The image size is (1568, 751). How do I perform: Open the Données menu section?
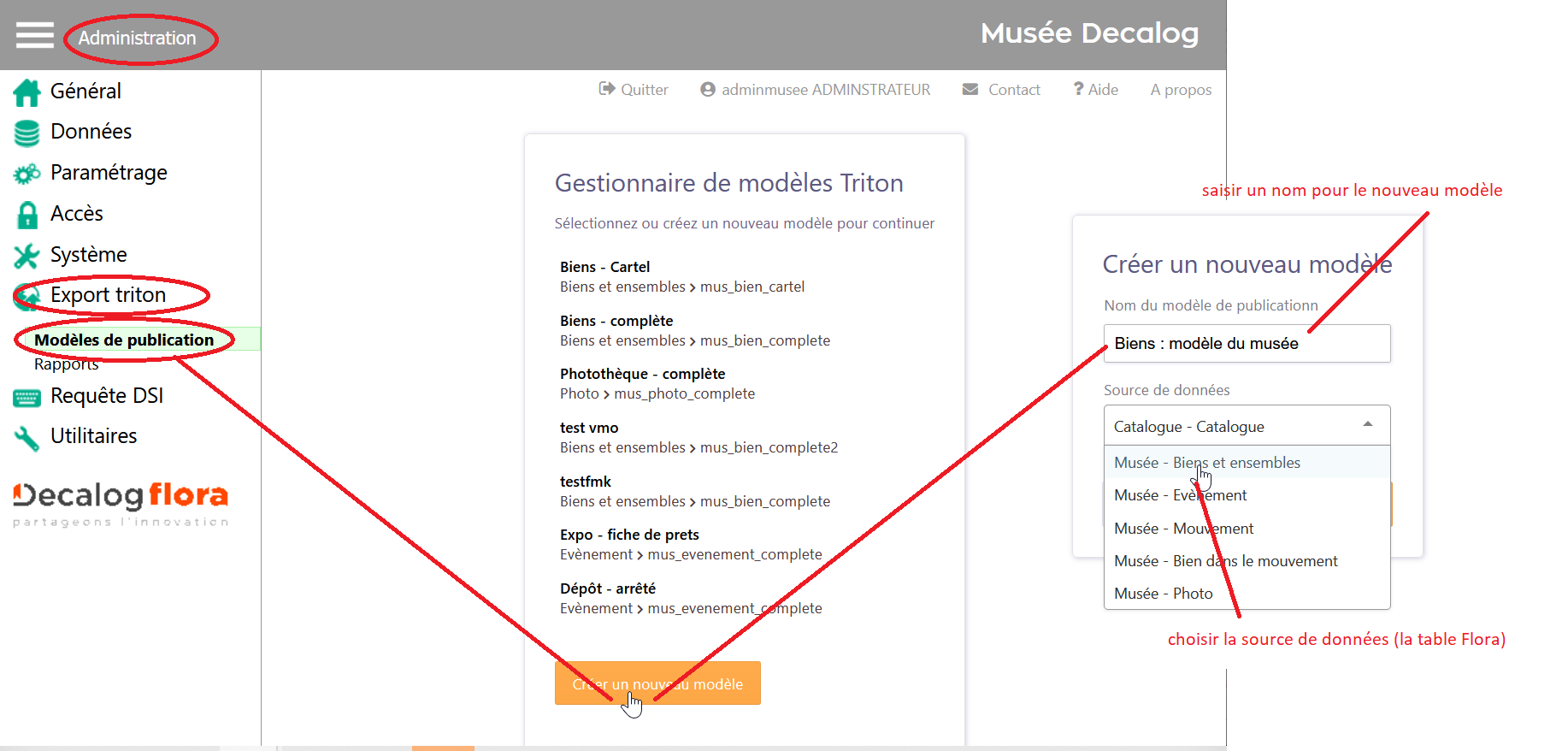(91, 131)
